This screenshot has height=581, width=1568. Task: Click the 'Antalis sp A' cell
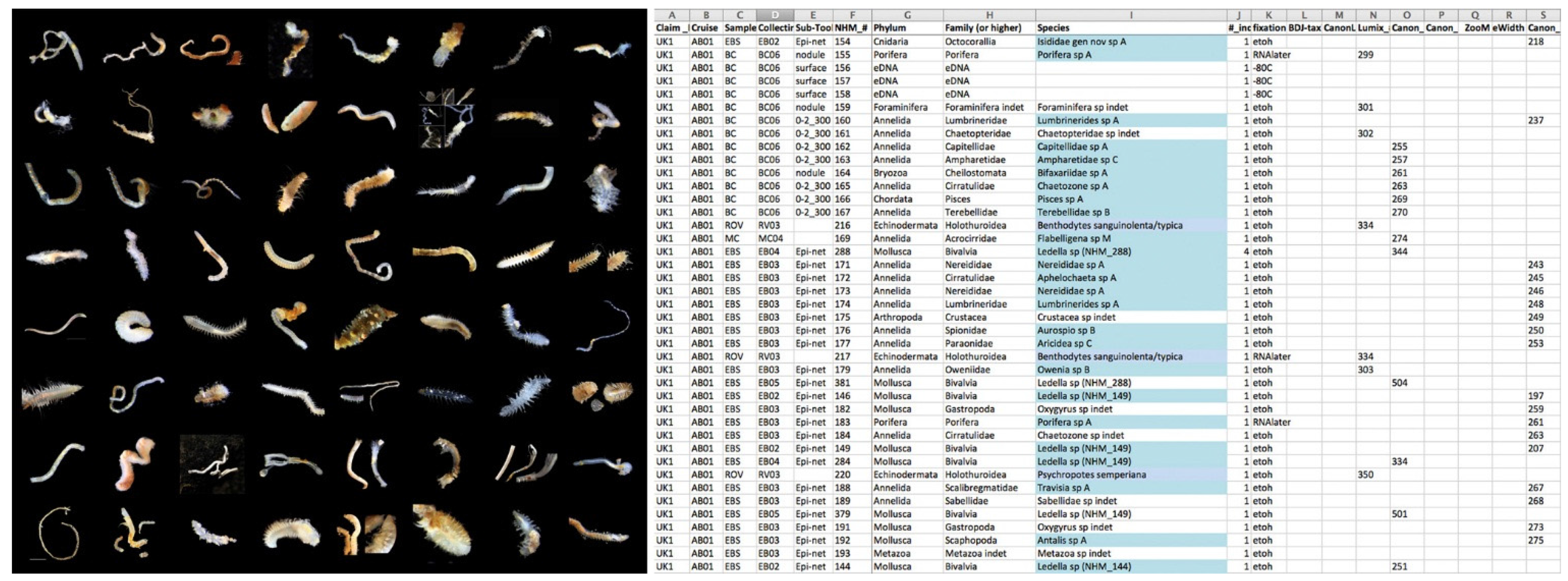tap(1061, 541)
